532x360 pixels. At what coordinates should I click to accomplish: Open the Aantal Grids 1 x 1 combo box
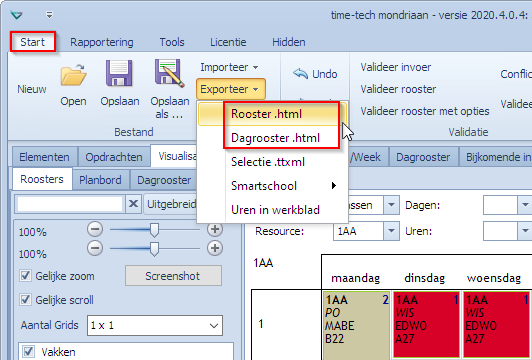point(155,326)
